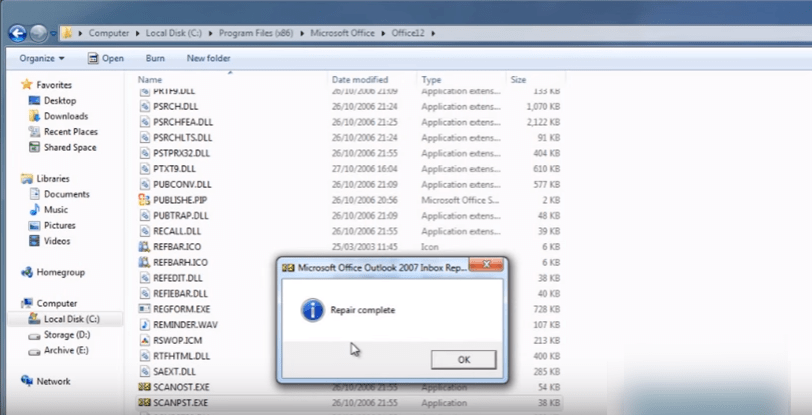Click the SCANPST.EXE application icon
The image size is (812, 415).
(144, 403)
